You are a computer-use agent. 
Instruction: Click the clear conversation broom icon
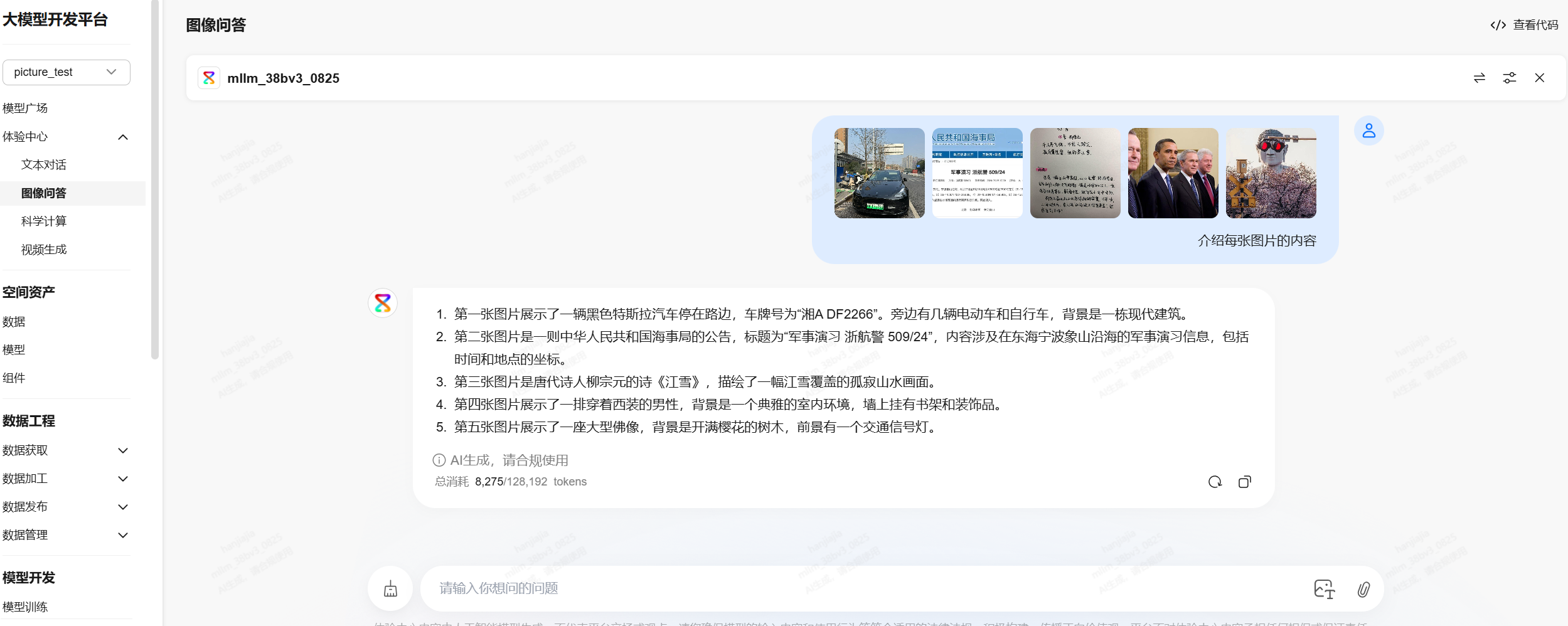[390, 588]
